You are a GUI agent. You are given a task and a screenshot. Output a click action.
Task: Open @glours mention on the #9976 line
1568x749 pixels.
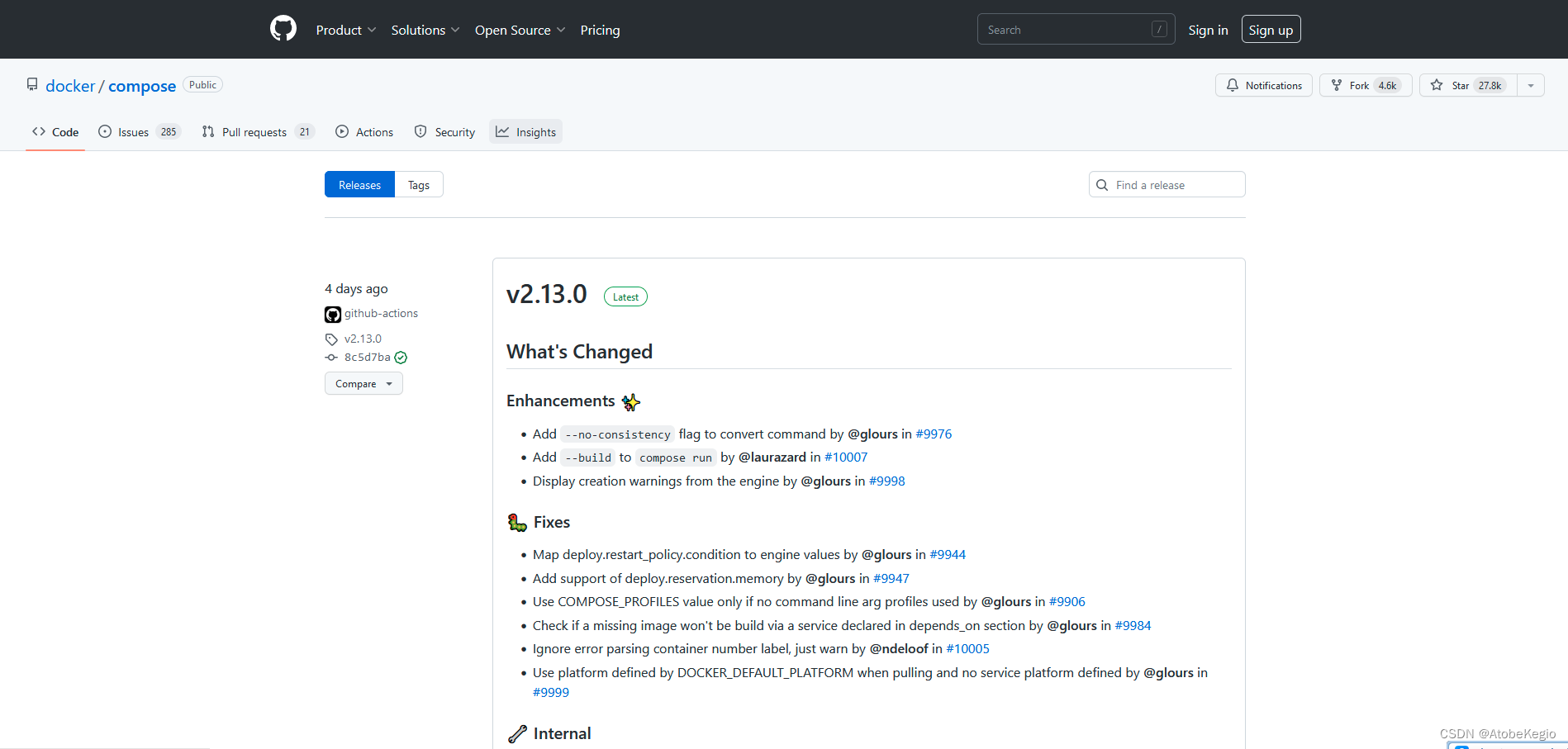872,434
